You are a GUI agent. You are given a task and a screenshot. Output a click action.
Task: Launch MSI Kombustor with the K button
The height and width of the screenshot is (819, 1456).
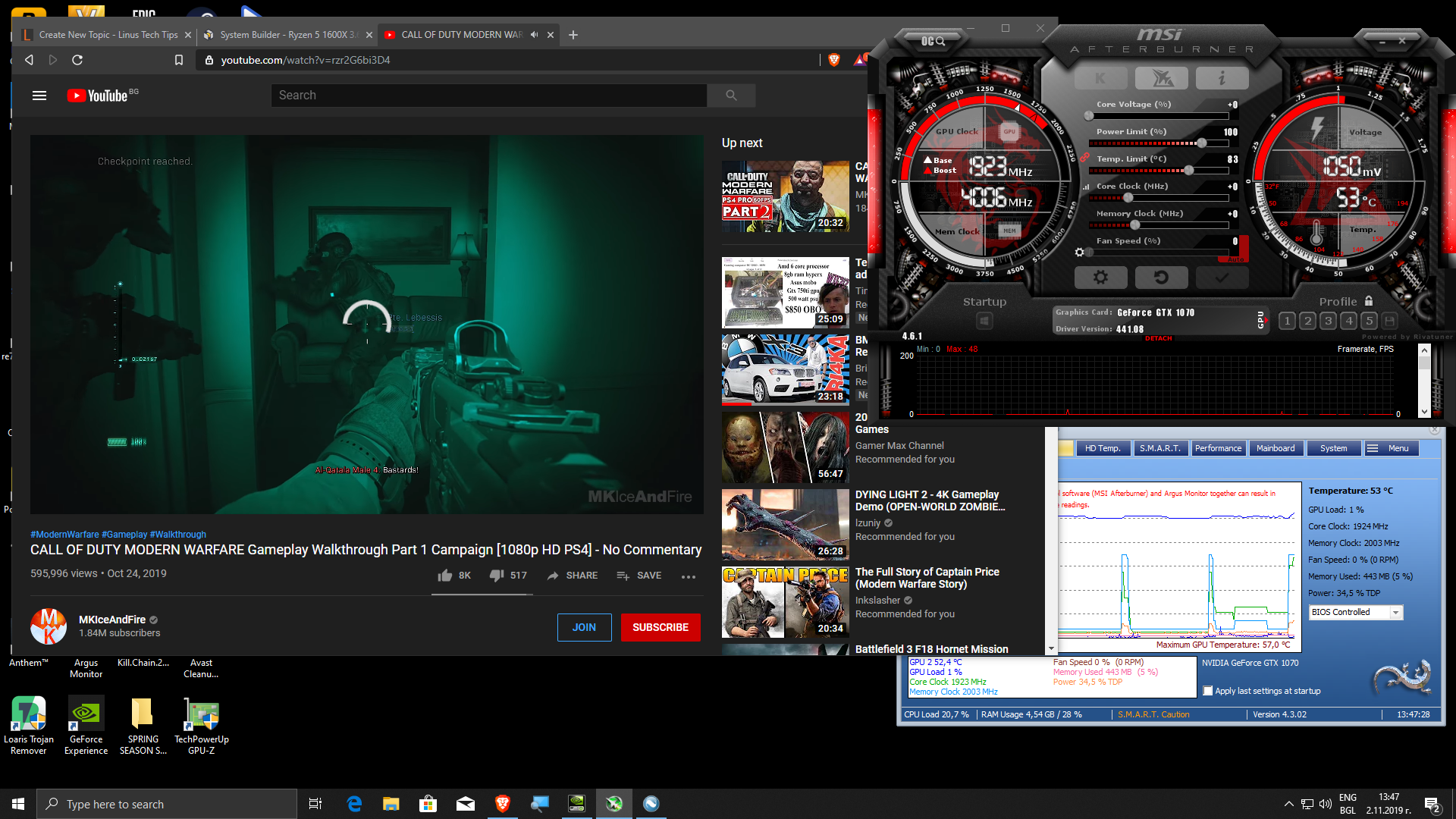1100,78
